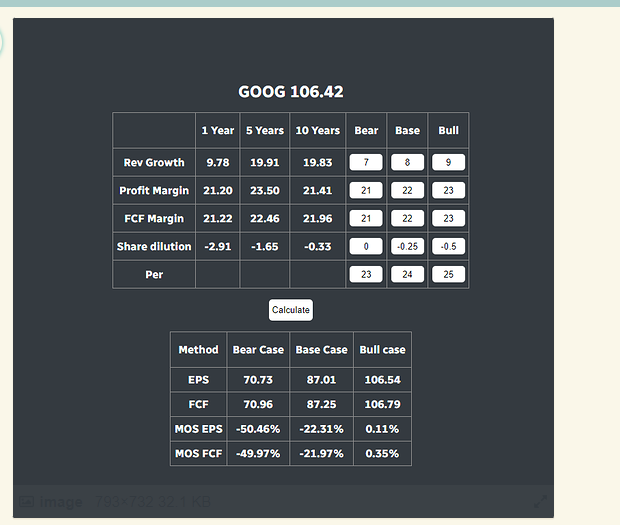Screen dimensions: 620x525
Task: Focus the Bear FCF Margin input
Action: pos(366,219)
